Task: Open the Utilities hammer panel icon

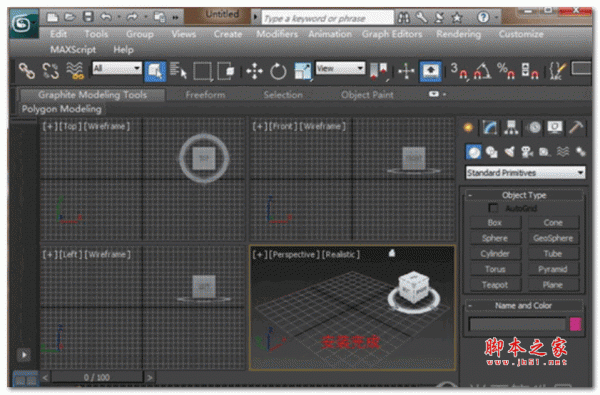Action: tap(576, 127)
